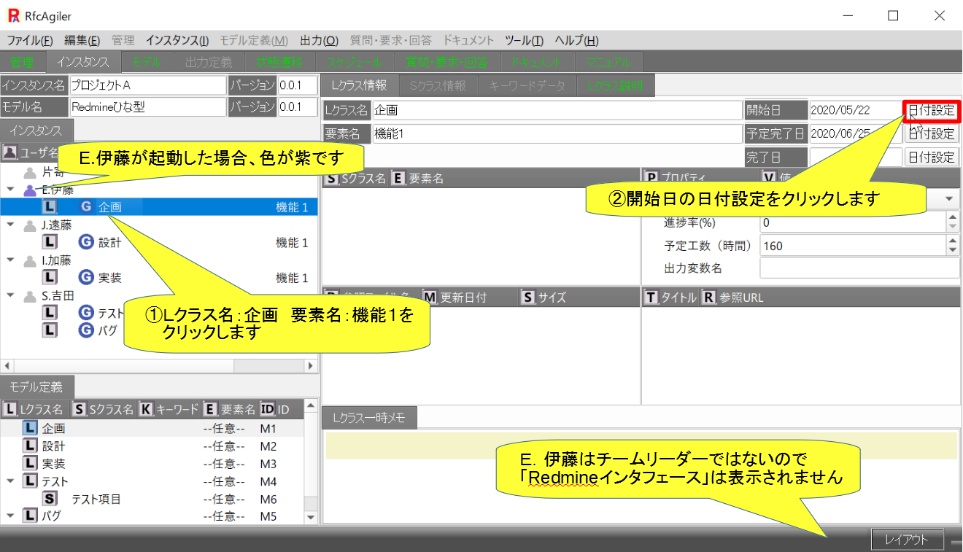Increase 進捗率(%) with the up arrow
Image resolution: width=963 pixels, height=552 pixels.
click(953, 217)
